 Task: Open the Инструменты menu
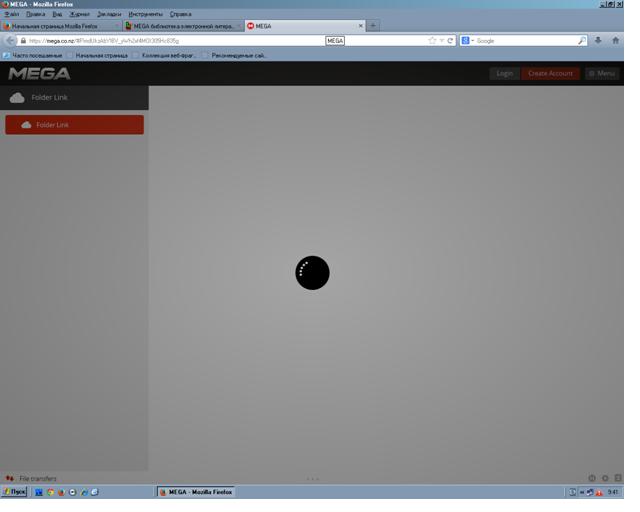point(145,14)
